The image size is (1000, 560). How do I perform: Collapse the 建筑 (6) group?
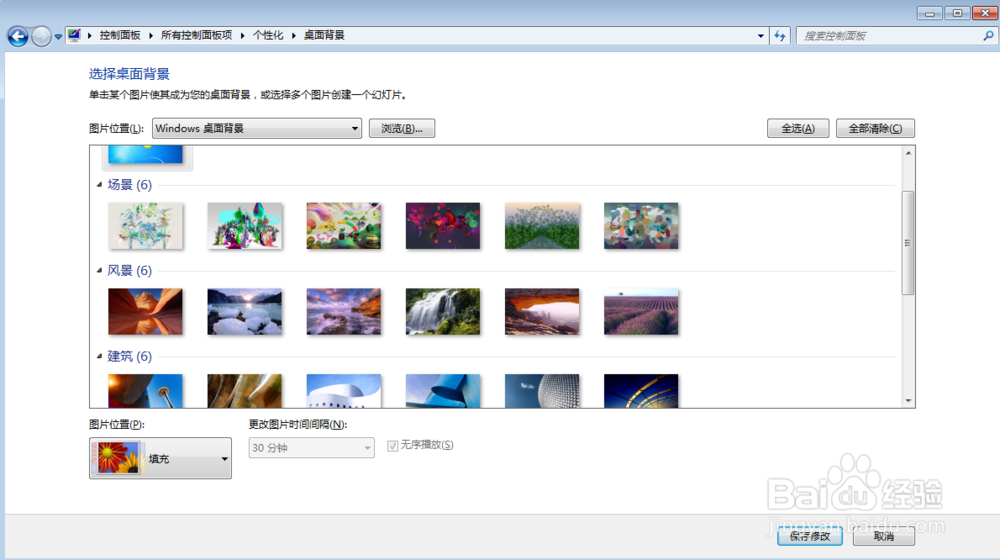(99, 356)
